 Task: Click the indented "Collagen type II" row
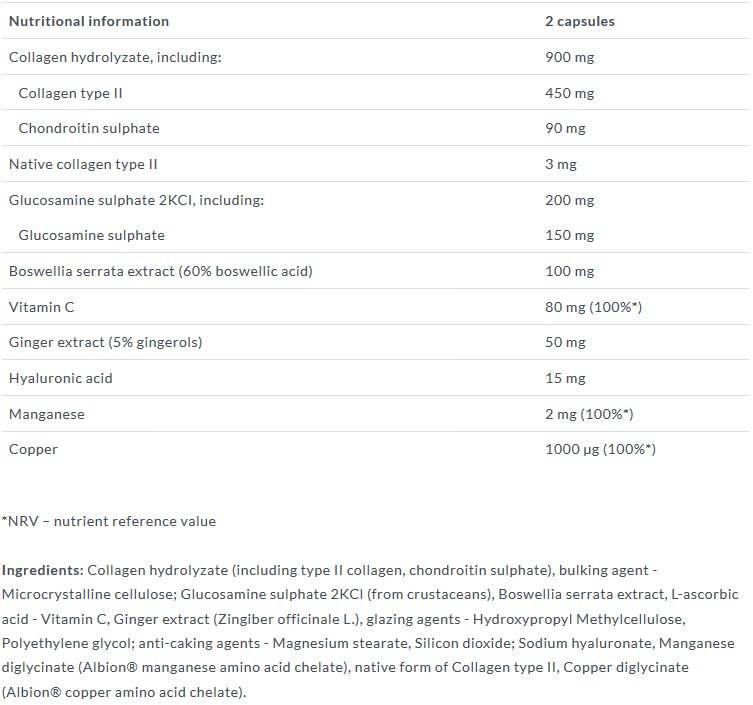click(x=71, y=93)
